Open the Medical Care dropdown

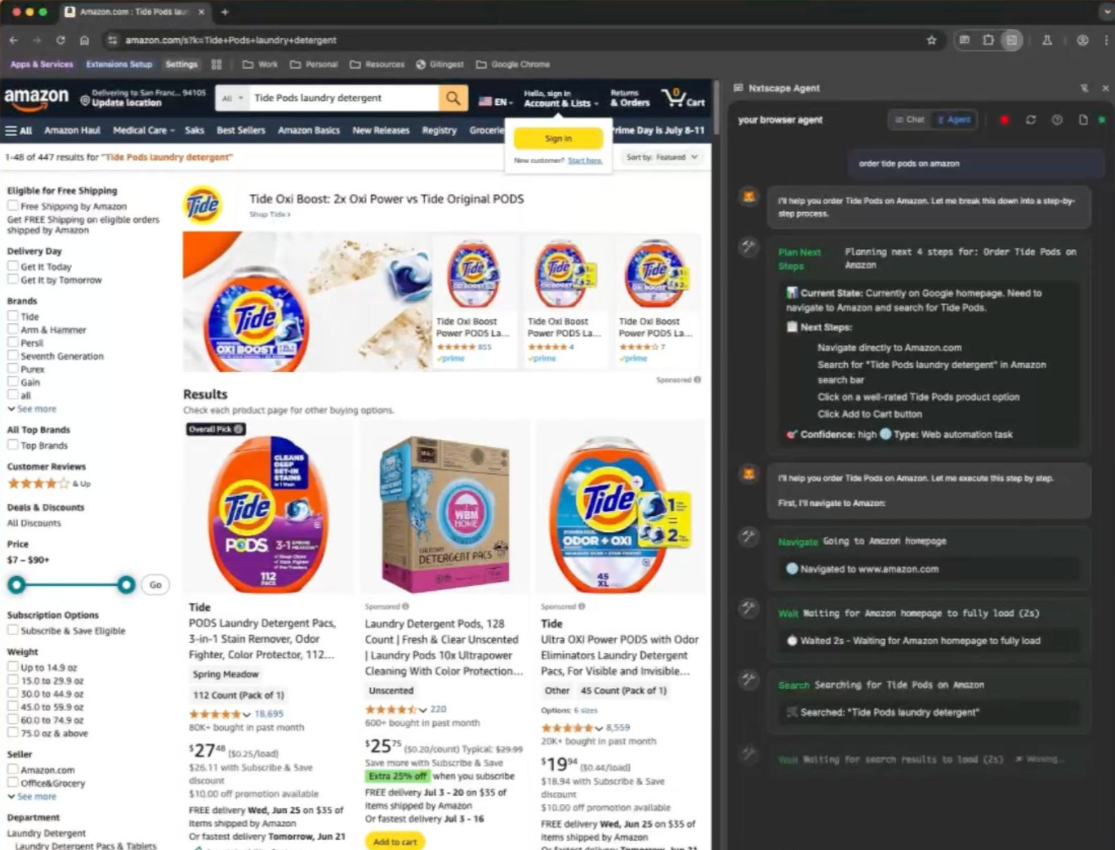click(144, 131)
